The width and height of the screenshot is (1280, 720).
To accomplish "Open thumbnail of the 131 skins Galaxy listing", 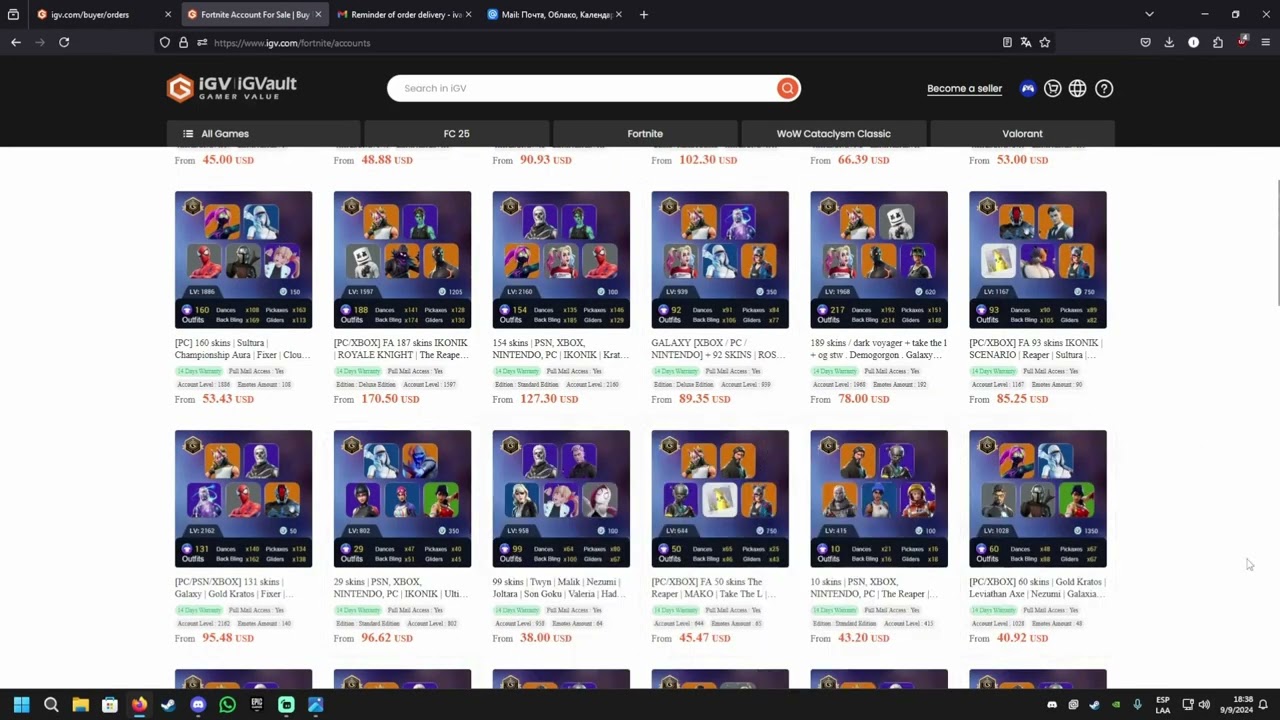I will coord(243,499).
